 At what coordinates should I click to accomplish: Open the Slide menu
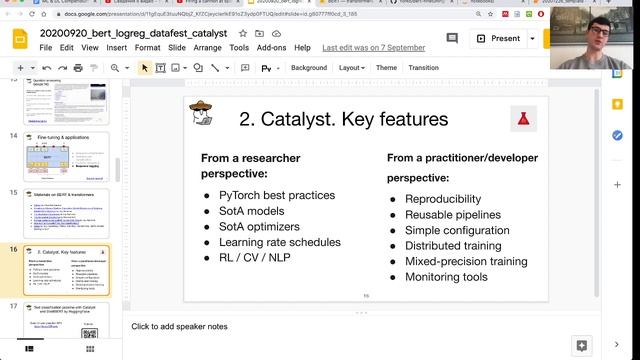click(x=177, y=48)
